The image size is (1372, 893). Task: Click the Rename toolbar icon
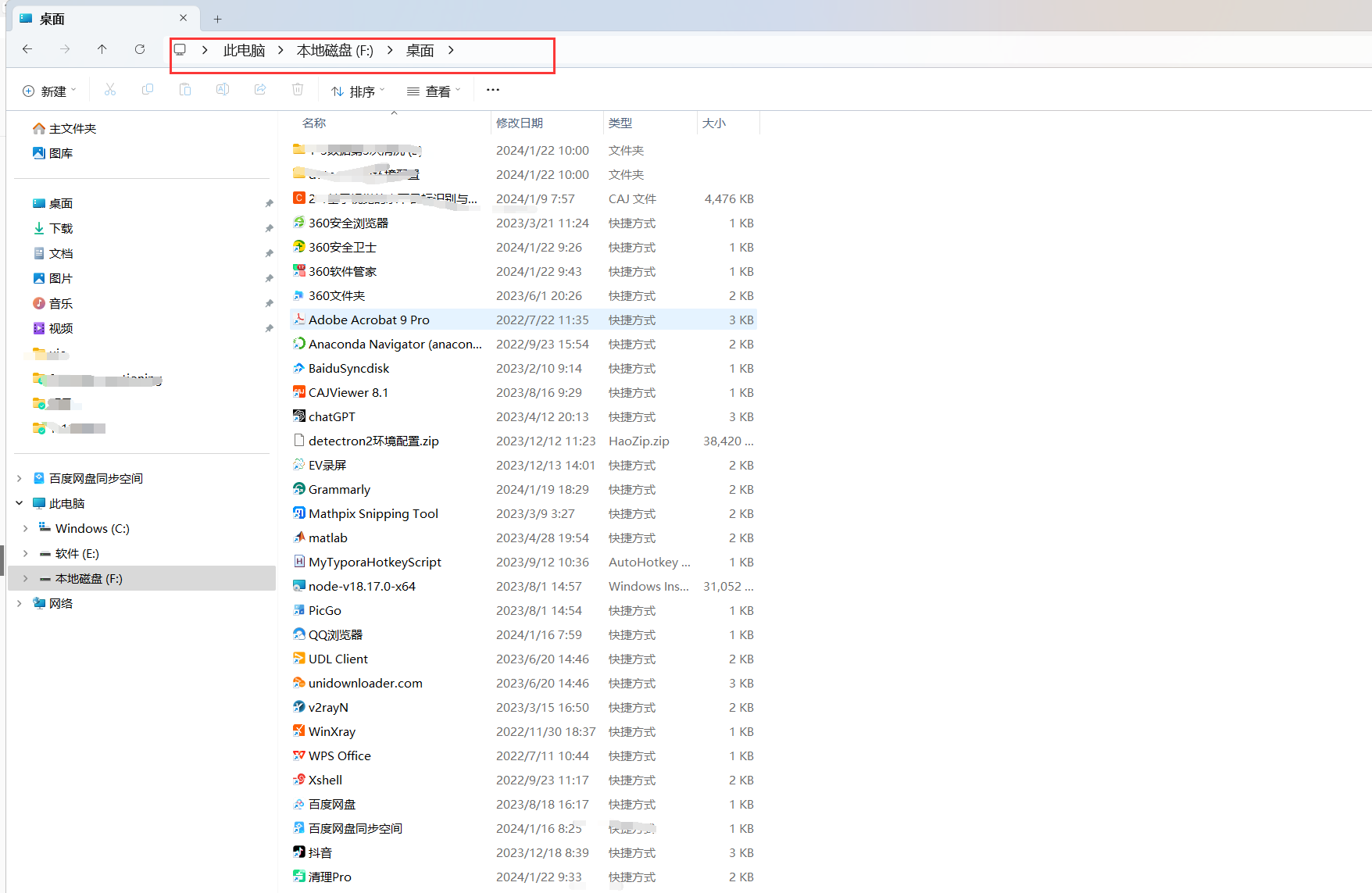[x=223, y=91]
